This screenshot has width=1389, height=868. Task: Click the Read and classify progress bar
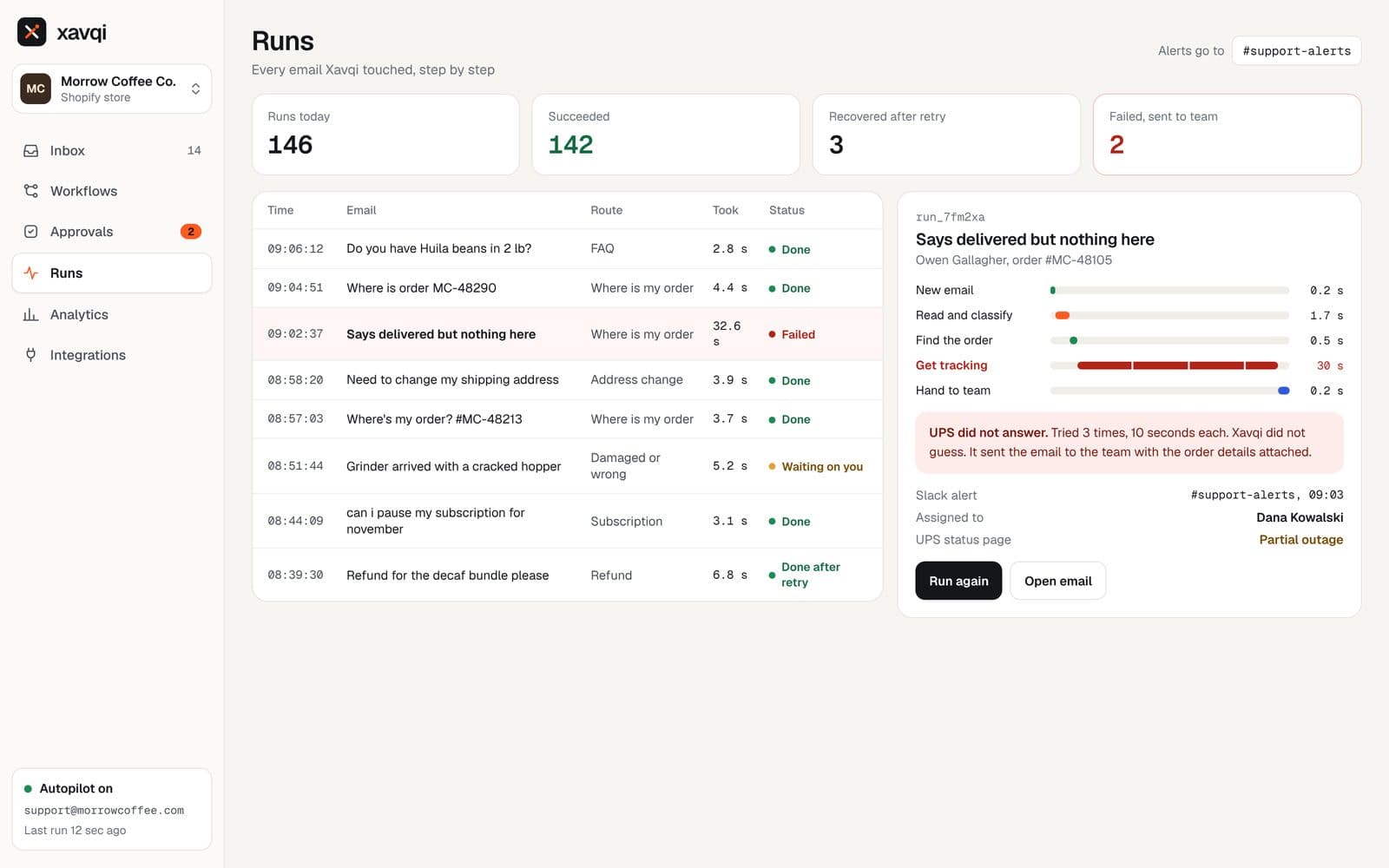[1169, 315]
